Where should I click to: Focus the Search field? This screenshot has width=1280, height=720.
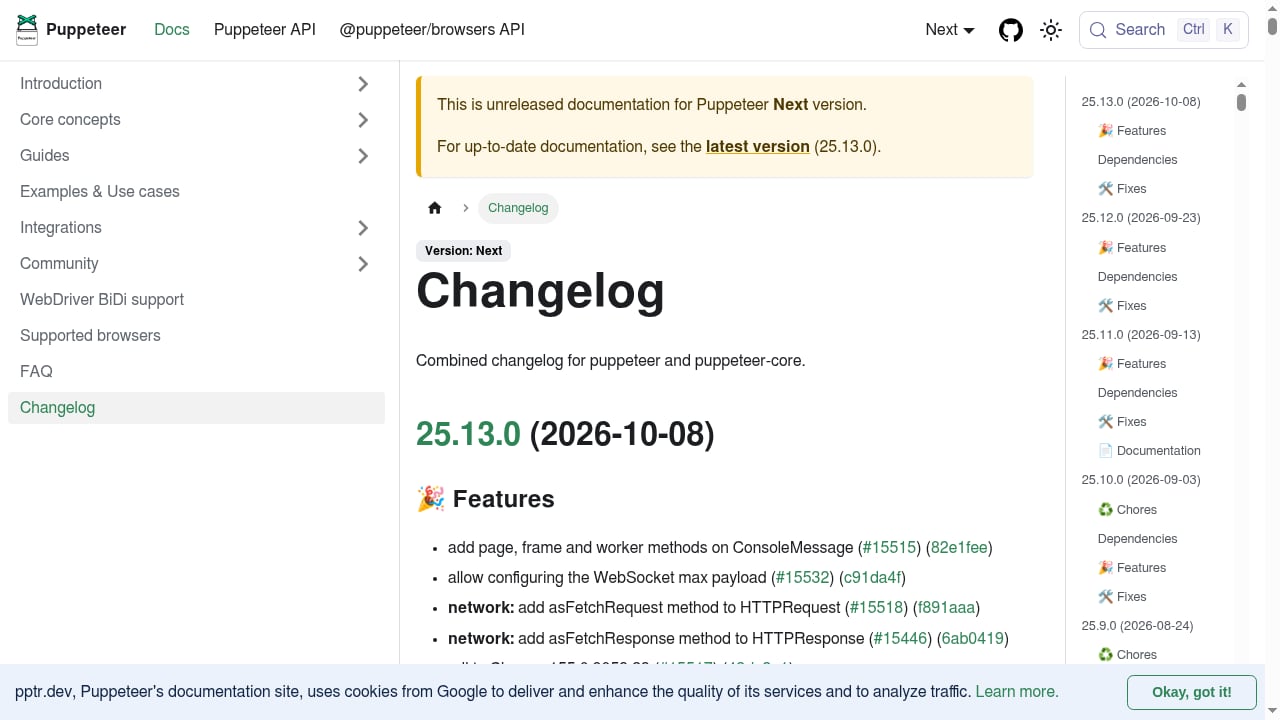[x=1164, y=30]
